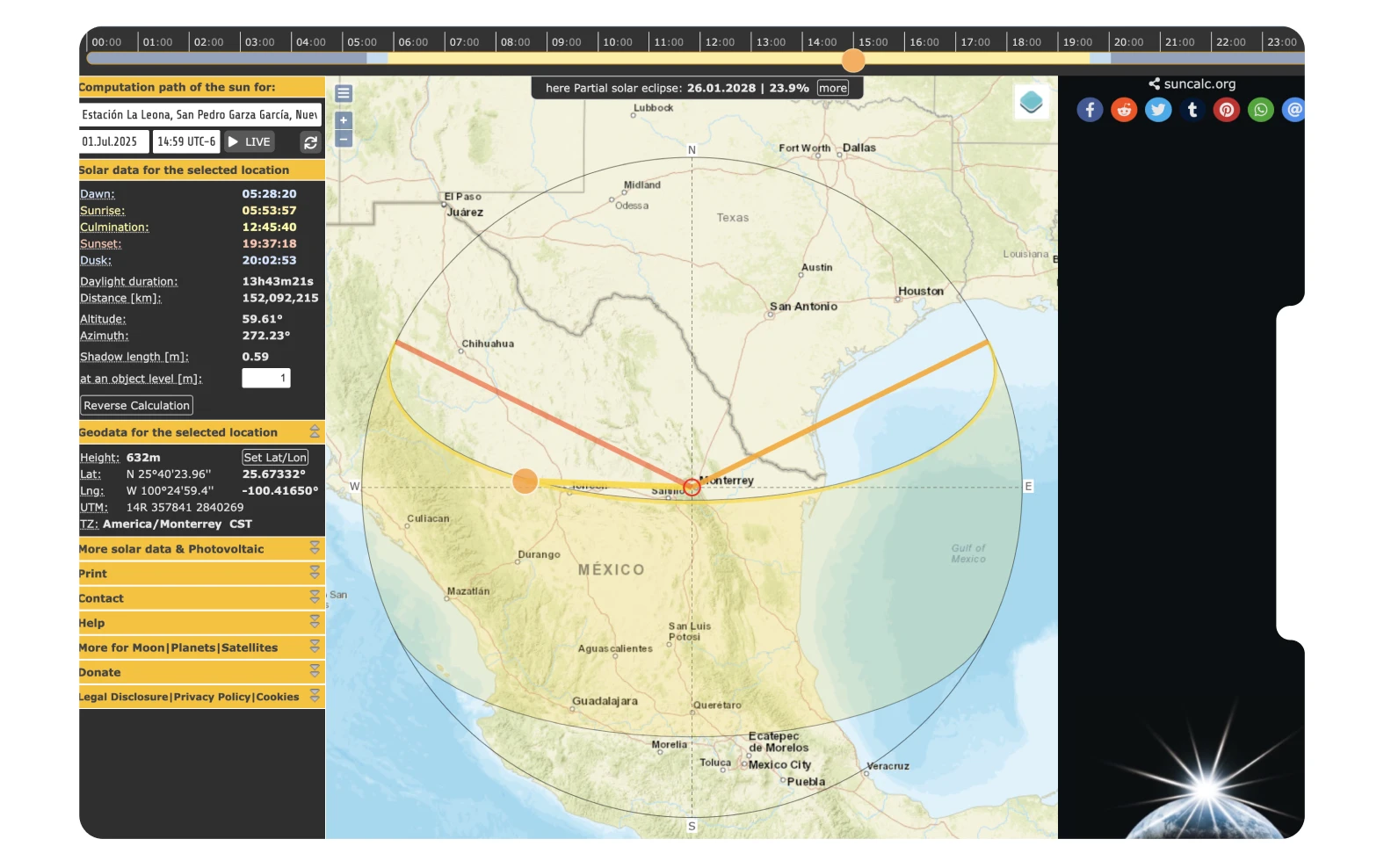This screenshot has width=1384, height=868.
Task: Collapse the Geodata for the selected location section
Action: pyautogui.click(x=315, y=432)
